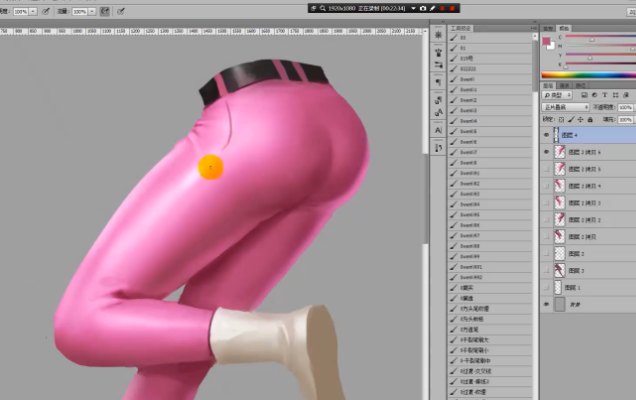Open the 正片叠底 blend mode dropdown
The height and width of the screenshot is (400, 636).
(565, 106)
